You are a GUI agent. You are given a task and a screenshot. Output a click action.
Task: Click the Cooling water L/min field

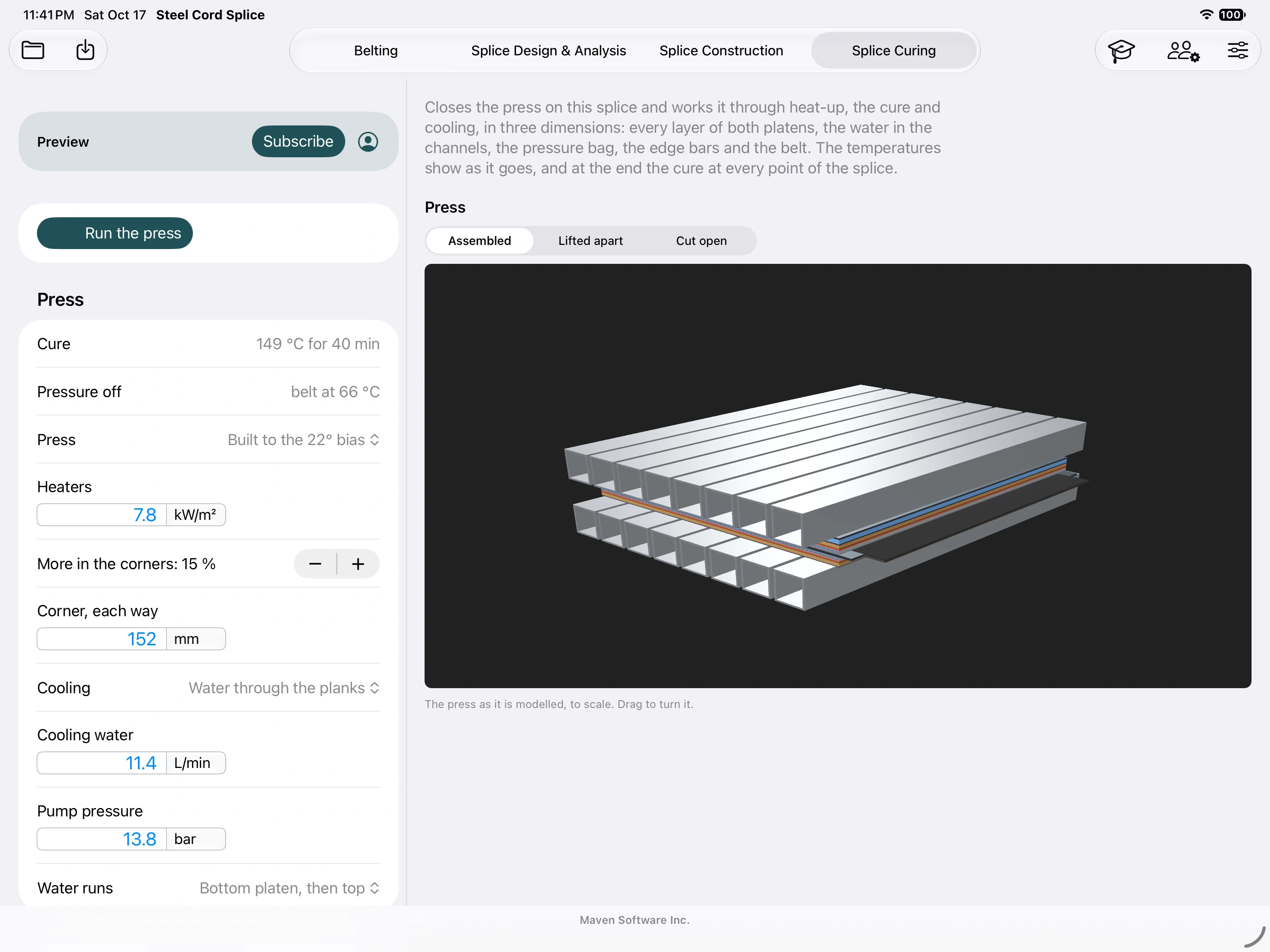click(102, 763)
